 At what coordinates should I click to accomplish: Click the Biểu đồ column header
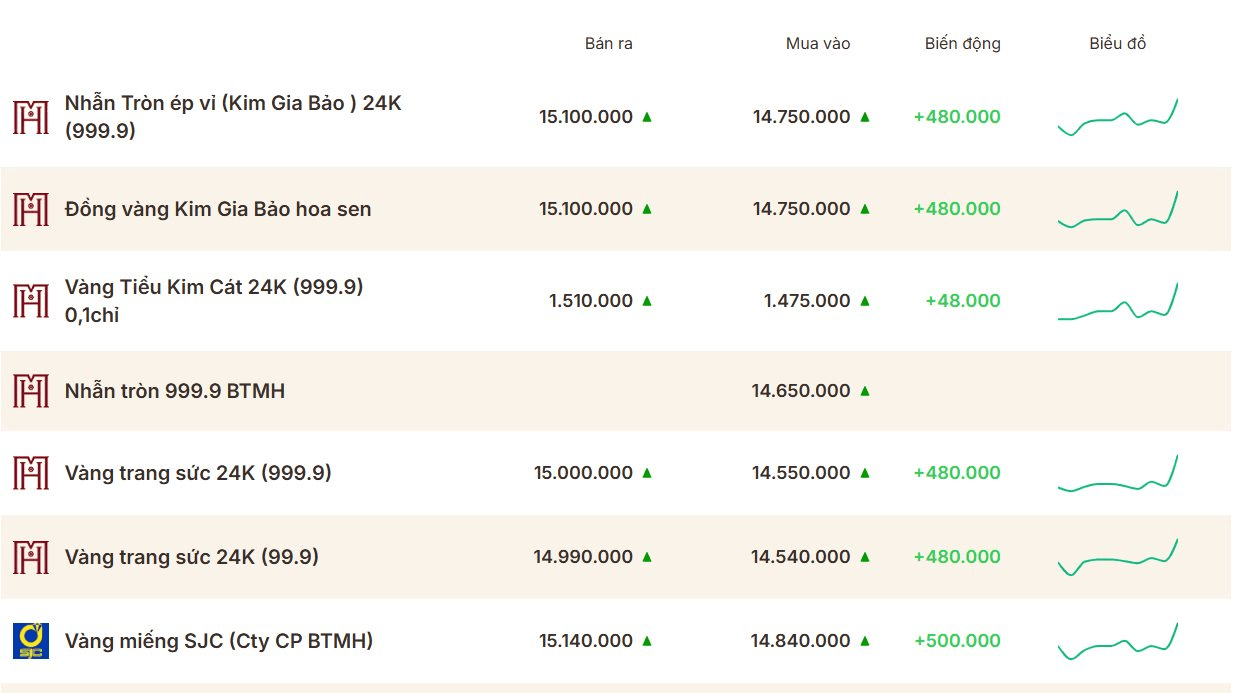[x=1118, y=44]
